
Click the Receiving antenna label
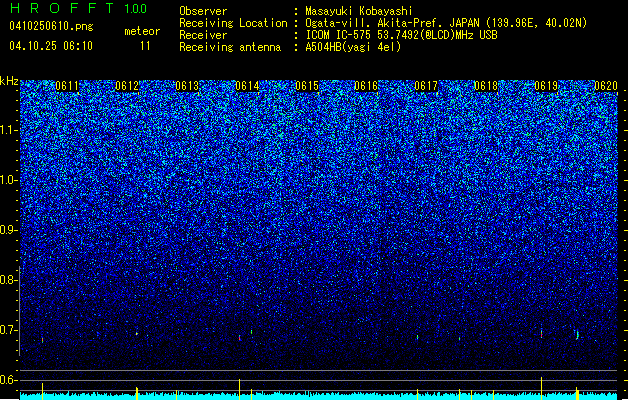click(x=230, y=47)
